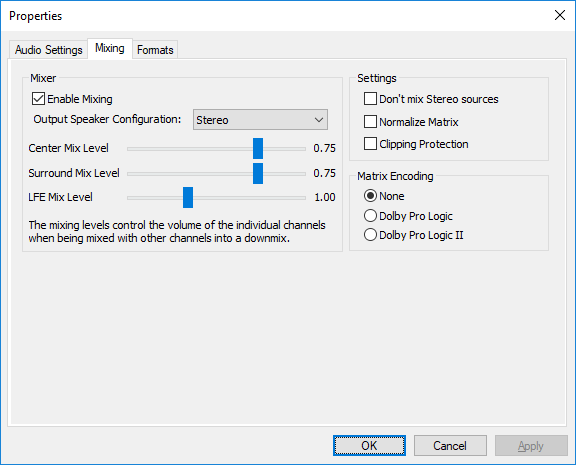
Task: Click the Stereo dropdown arrow
Action: pos(318,120)
